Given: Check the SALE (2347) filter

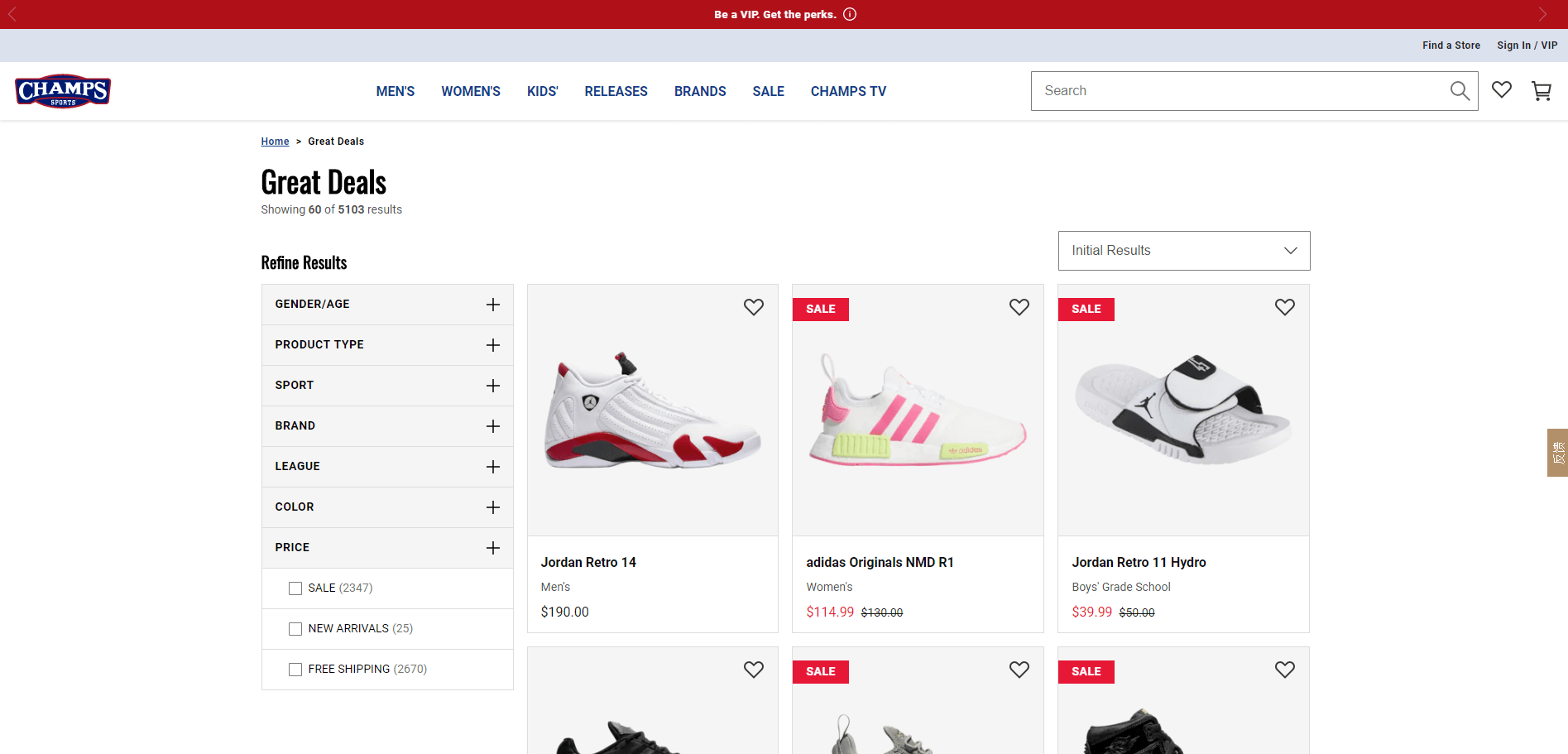Looking at the screenshot, I should (x=295, y=588).
